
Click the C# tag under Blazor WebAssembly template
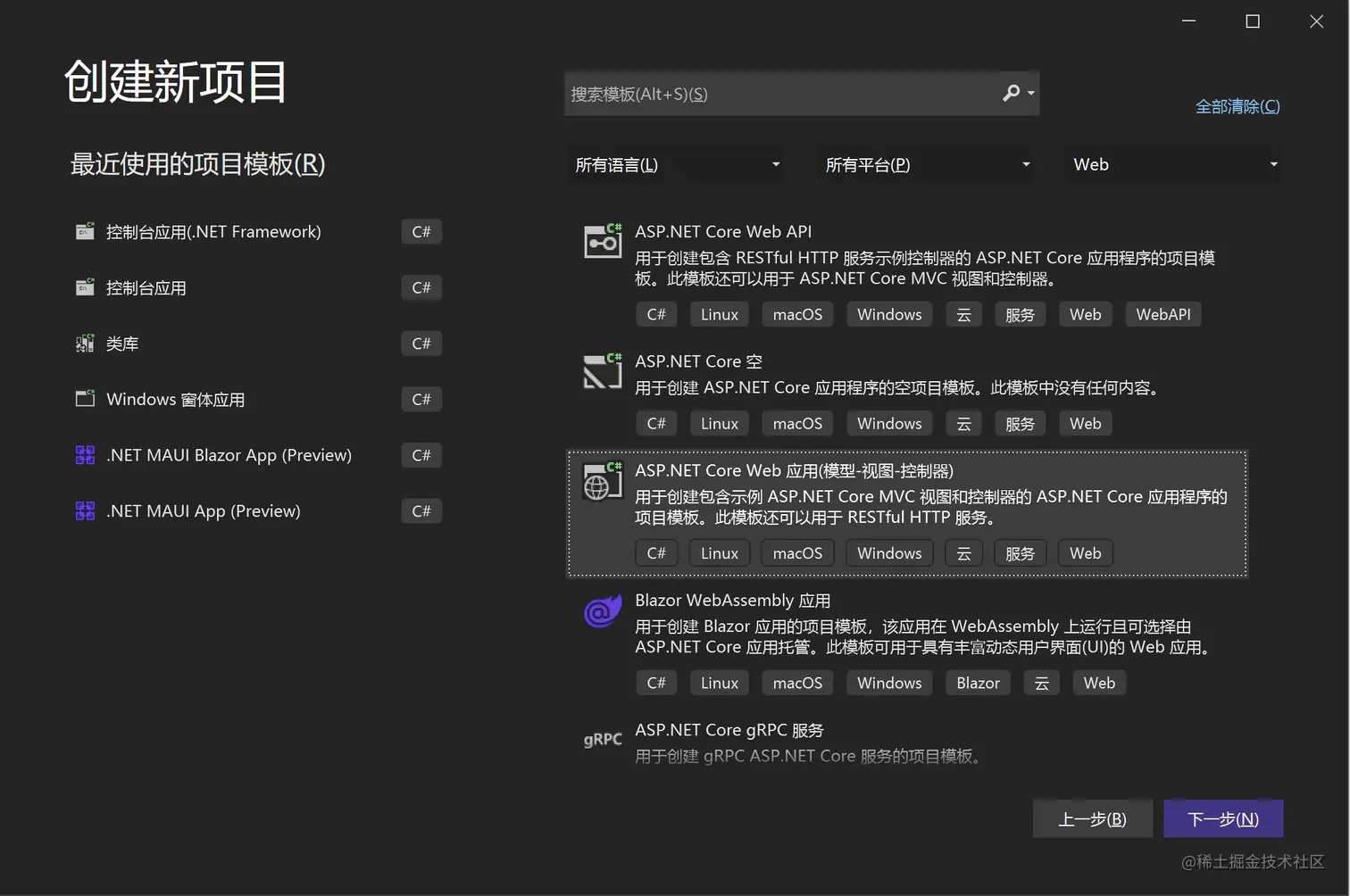tap(656, 683)
